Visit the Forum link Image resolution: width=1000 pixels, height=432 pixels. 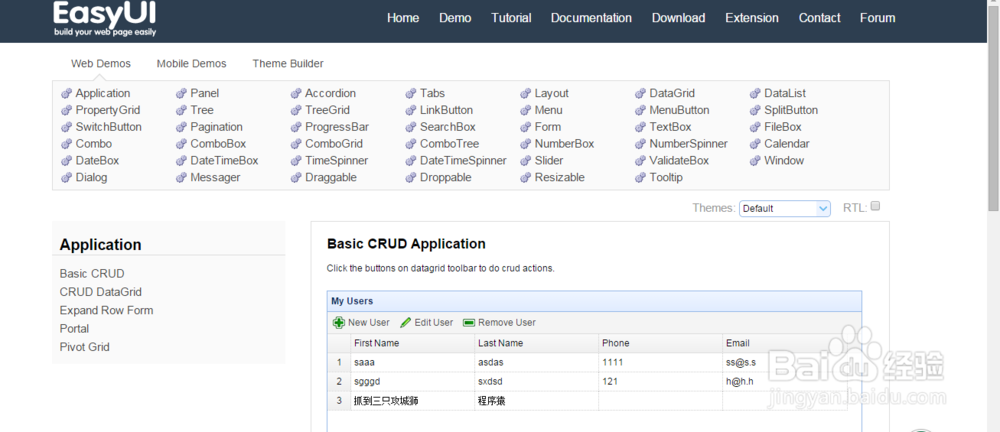tap(878, 18)
